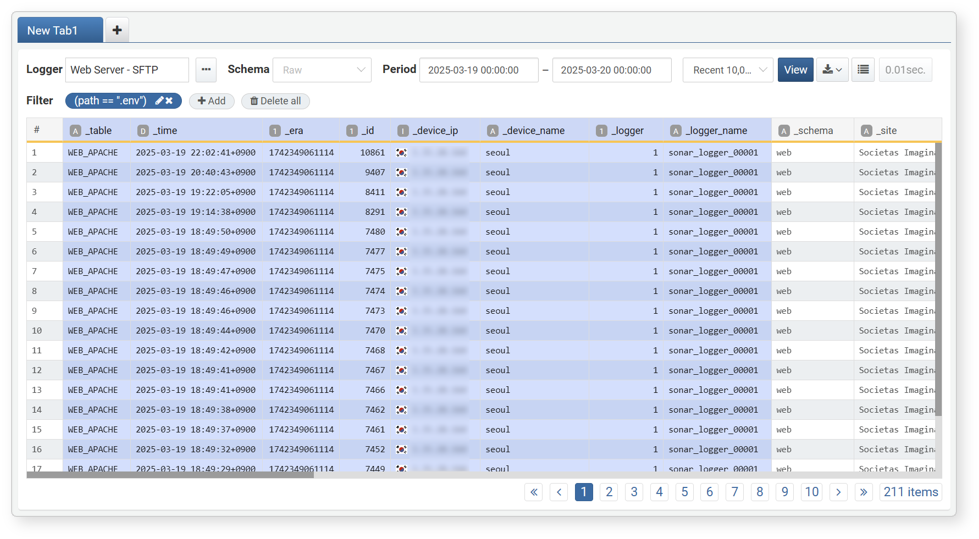The width and height of the screenshot is (979, 539).
Task: Open the New Tab1 tab
Action: (60, 30)
